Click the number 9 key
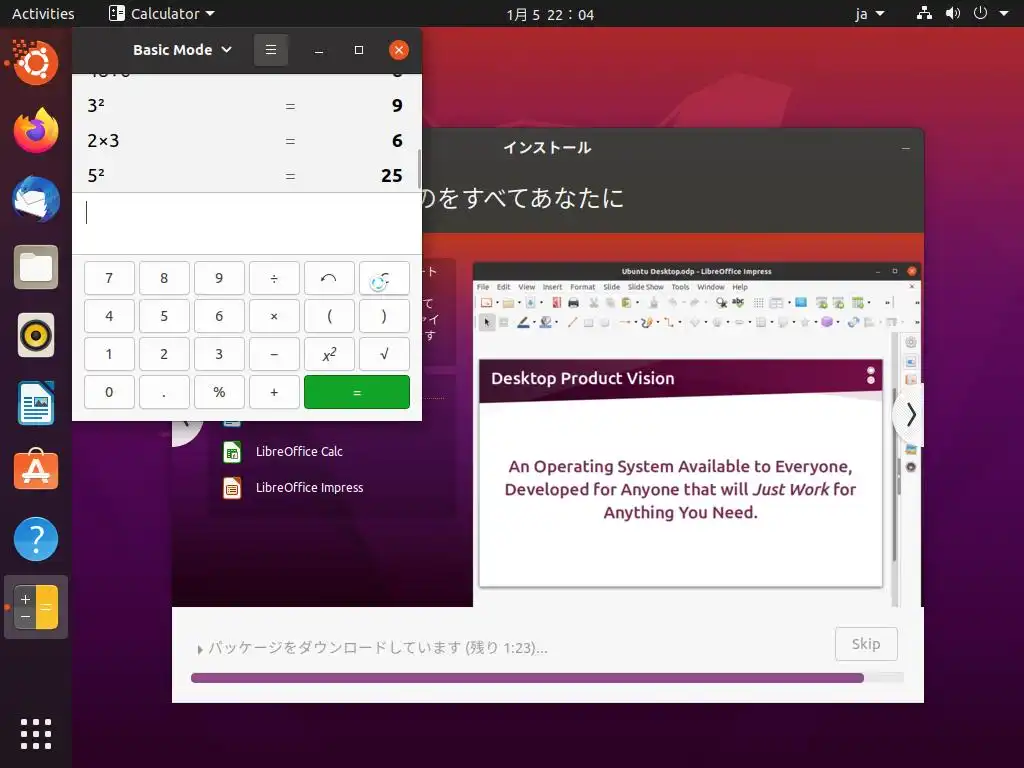The image size is (1024, 768). pos(219,278)
